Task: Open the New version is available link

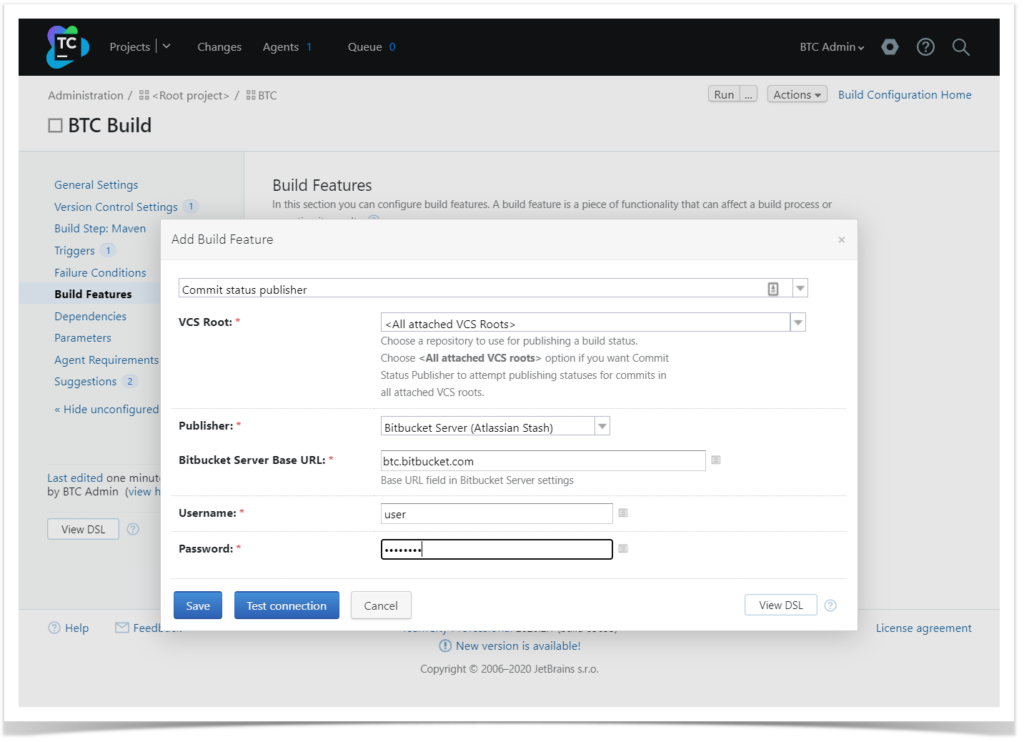Action: tap(517, 645)
